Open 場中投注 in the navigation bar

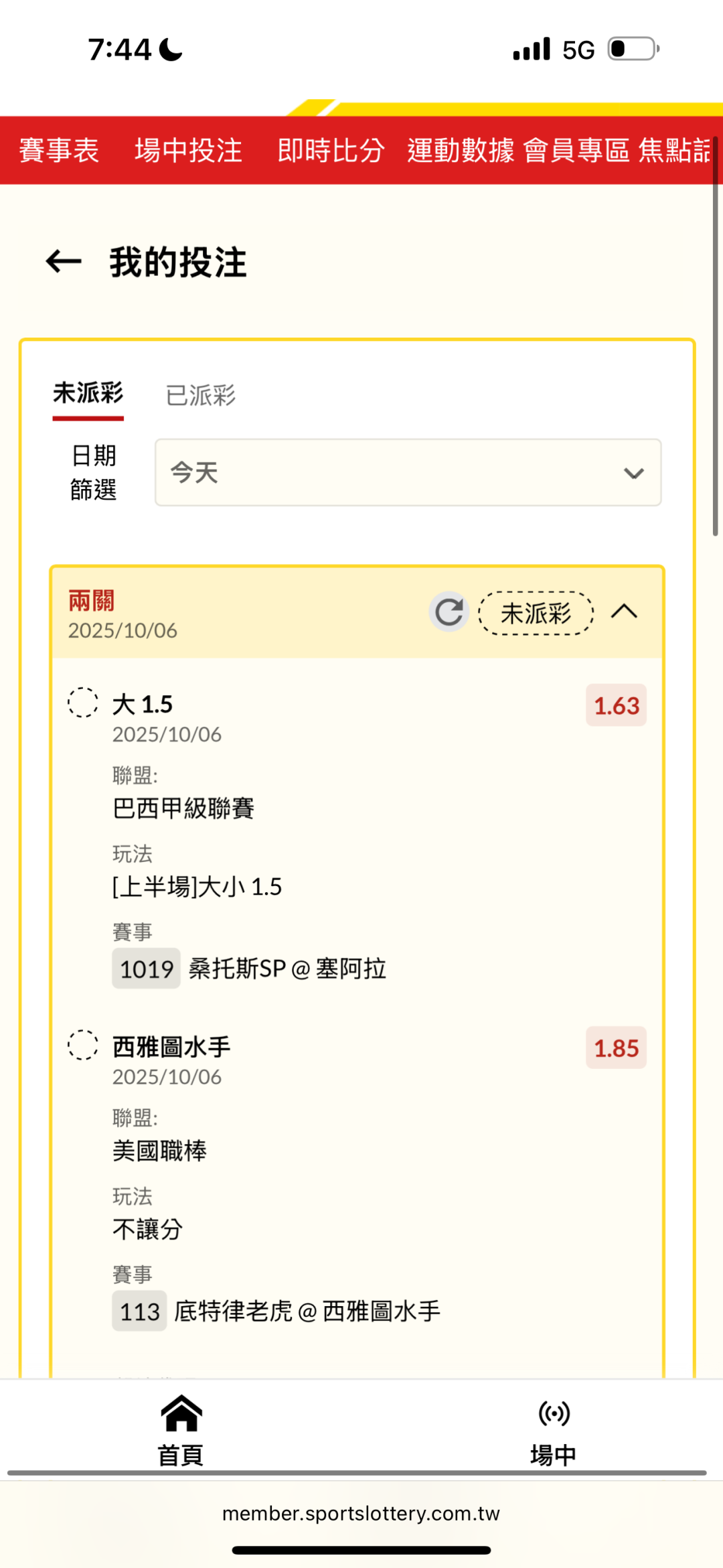(x=188, y=150)
